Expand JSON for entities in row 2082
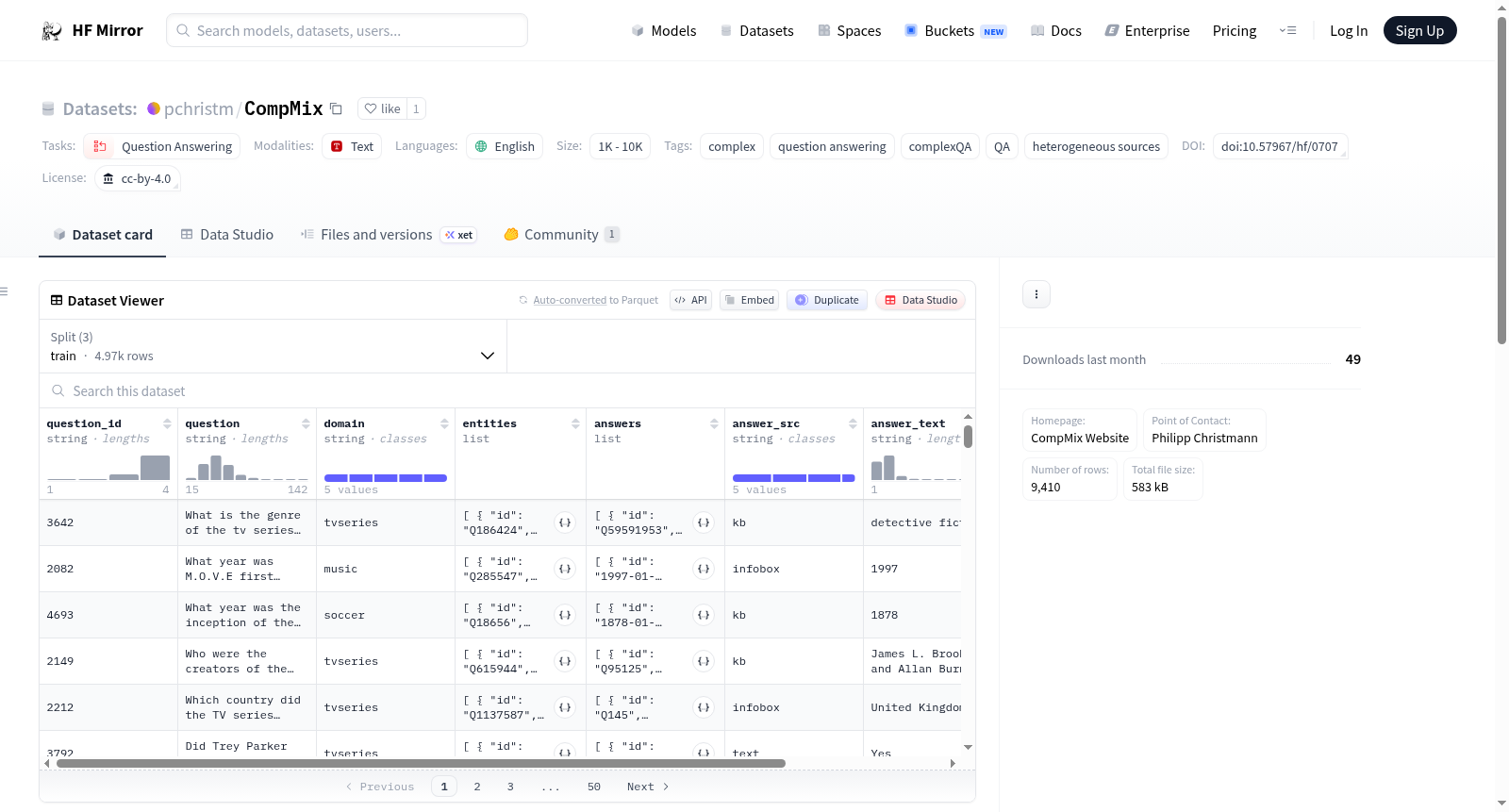 565,569
